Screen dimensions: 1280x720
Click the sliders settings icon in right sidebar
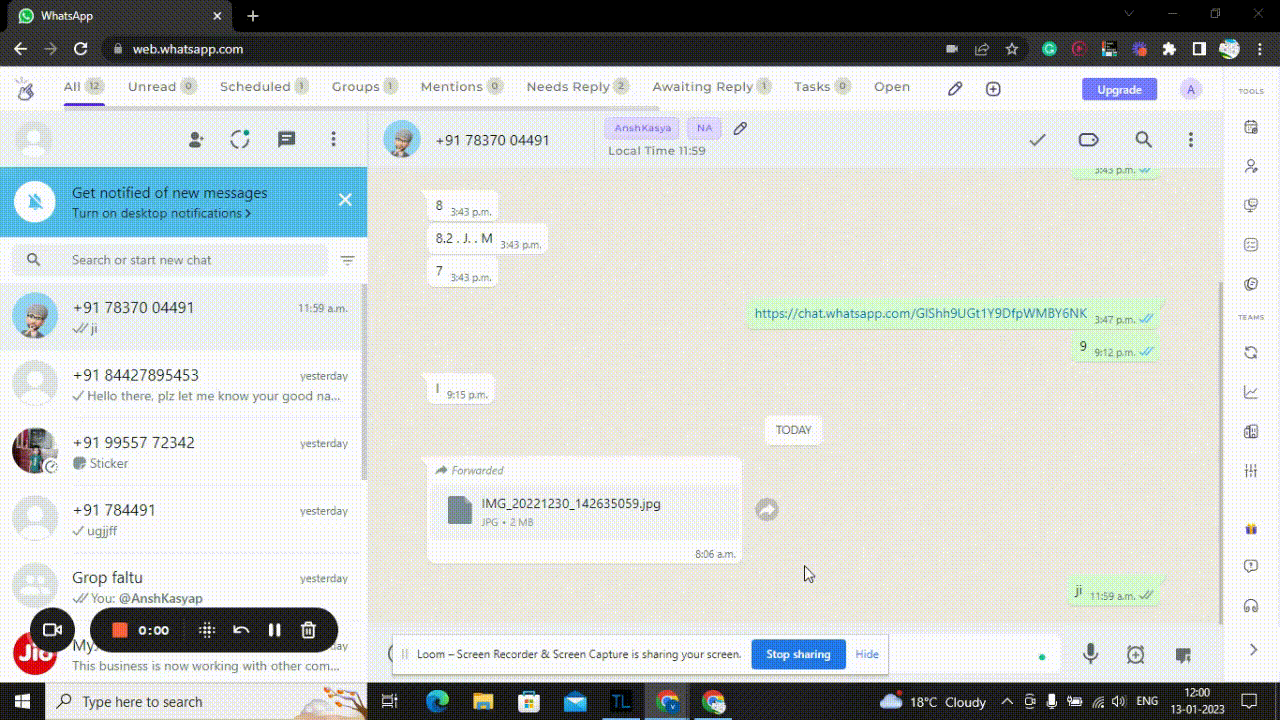click(x=1251, y=471)
